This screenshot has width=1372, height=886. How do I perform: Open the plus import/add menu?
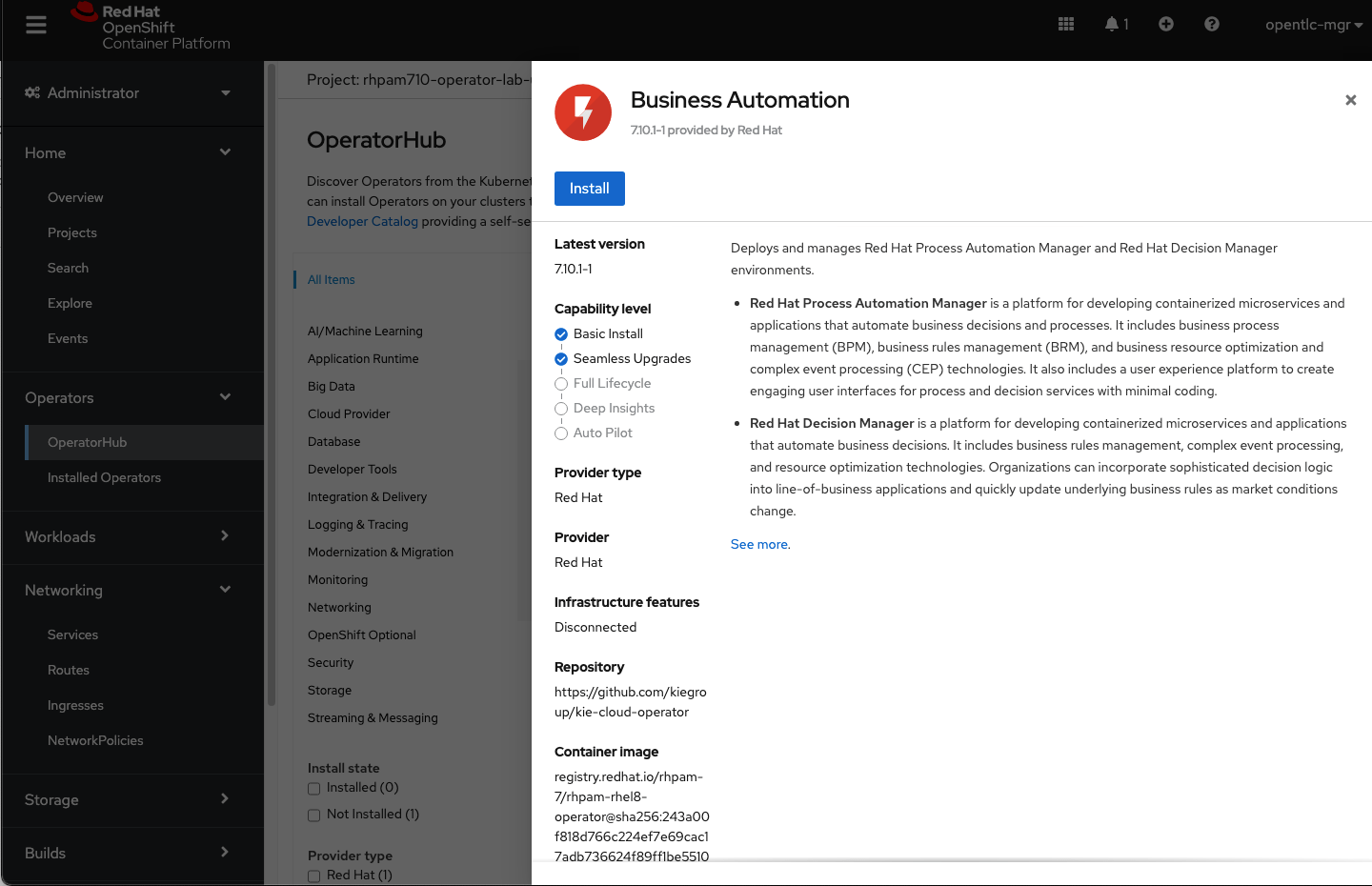(x=1166, y=24)
